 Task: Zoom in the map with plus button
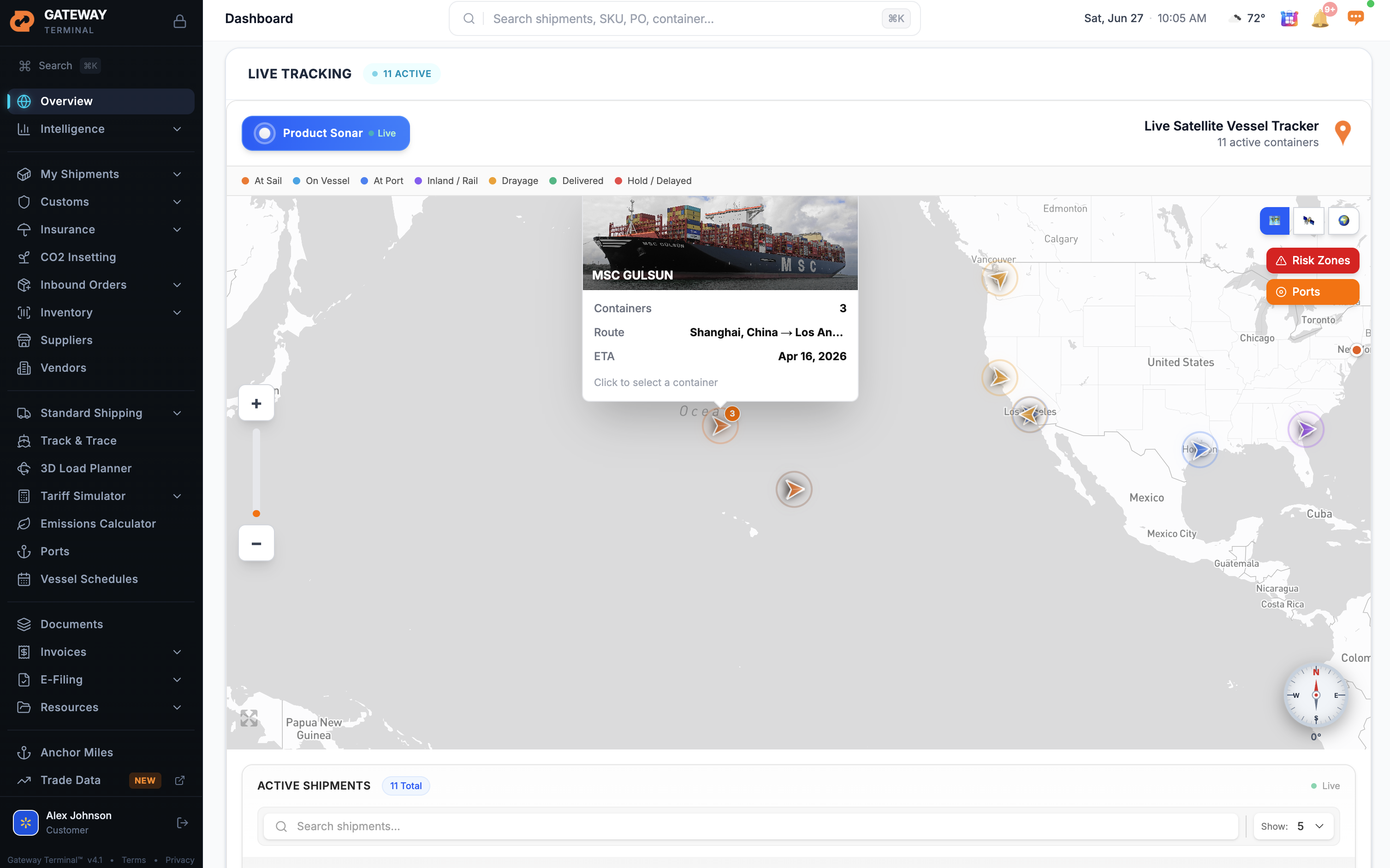(256, 403)
